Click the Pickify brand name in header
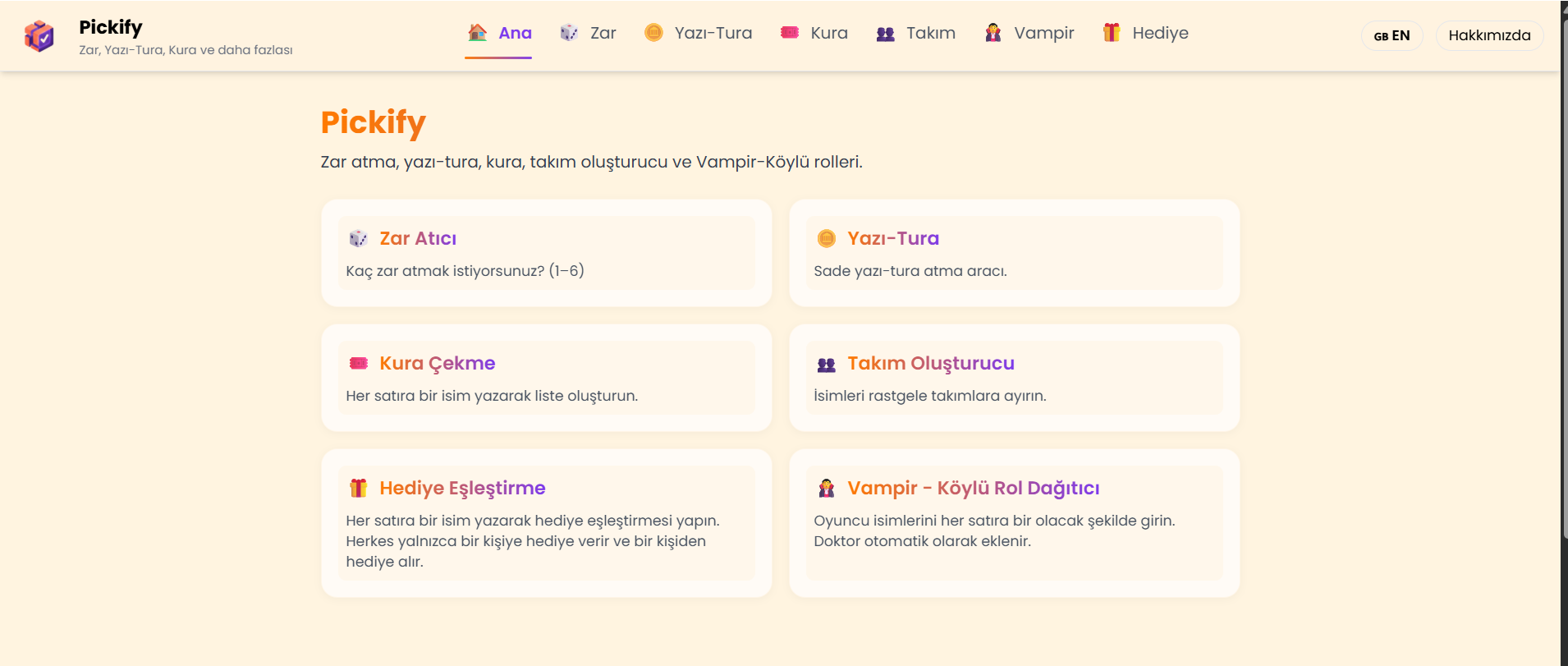 pyautogui.click(x=111, y=27)
